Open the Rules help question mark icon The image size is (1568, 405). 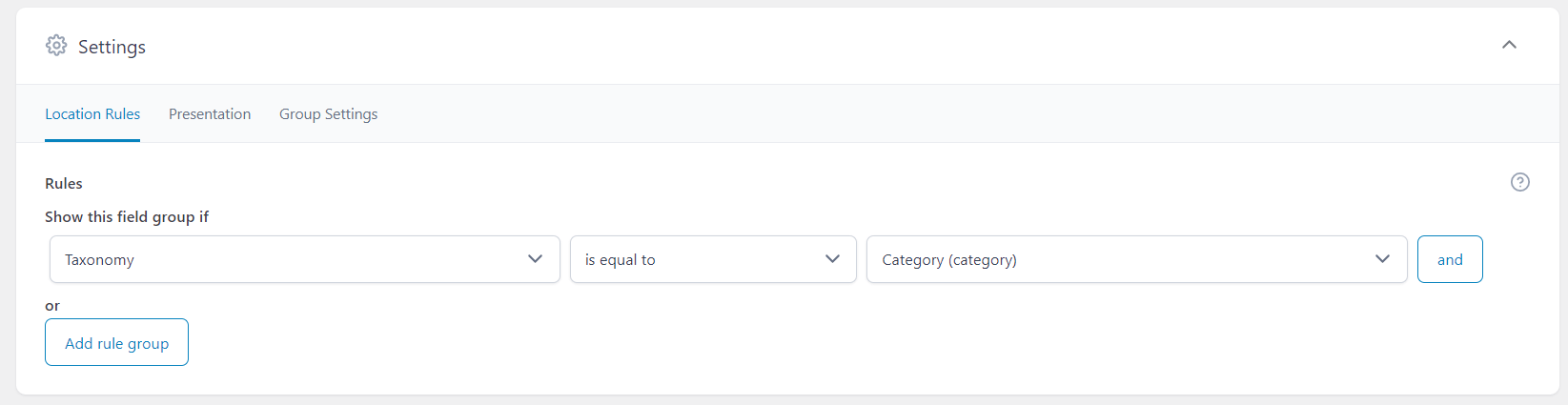(1520, 182)
